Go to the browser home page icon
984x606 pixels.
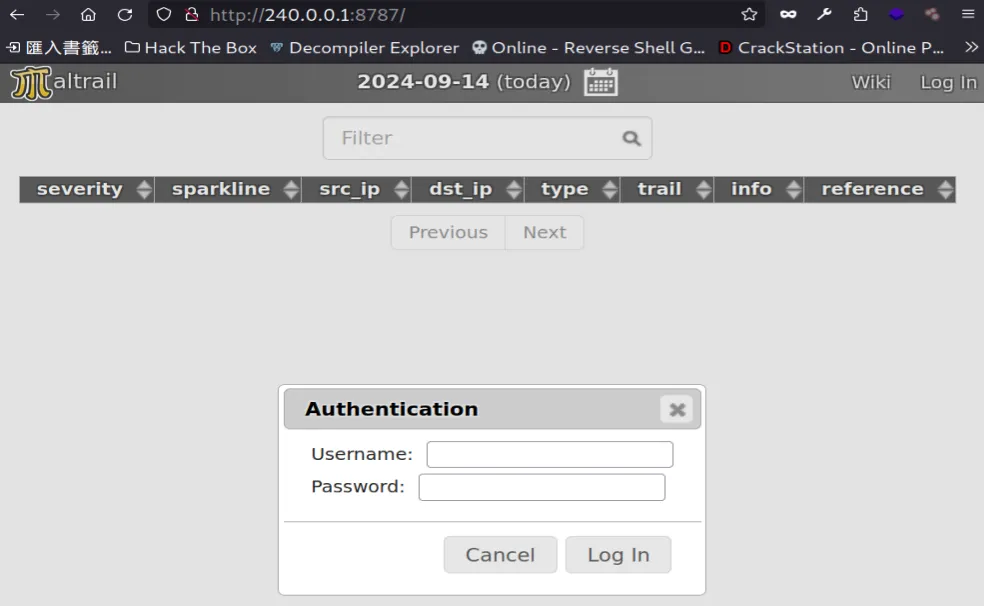point(88,15)
